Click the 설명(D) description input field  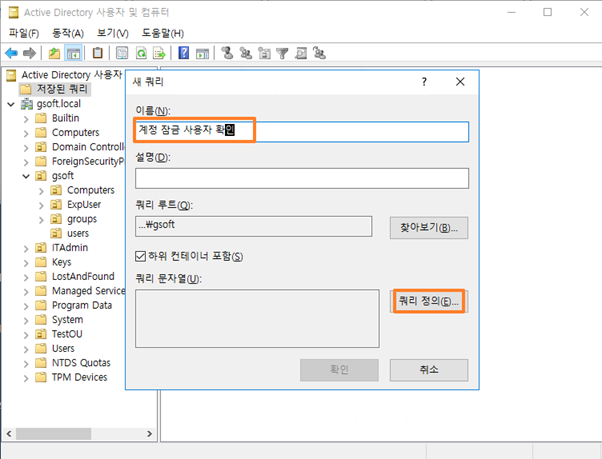(x=302, y=178)
